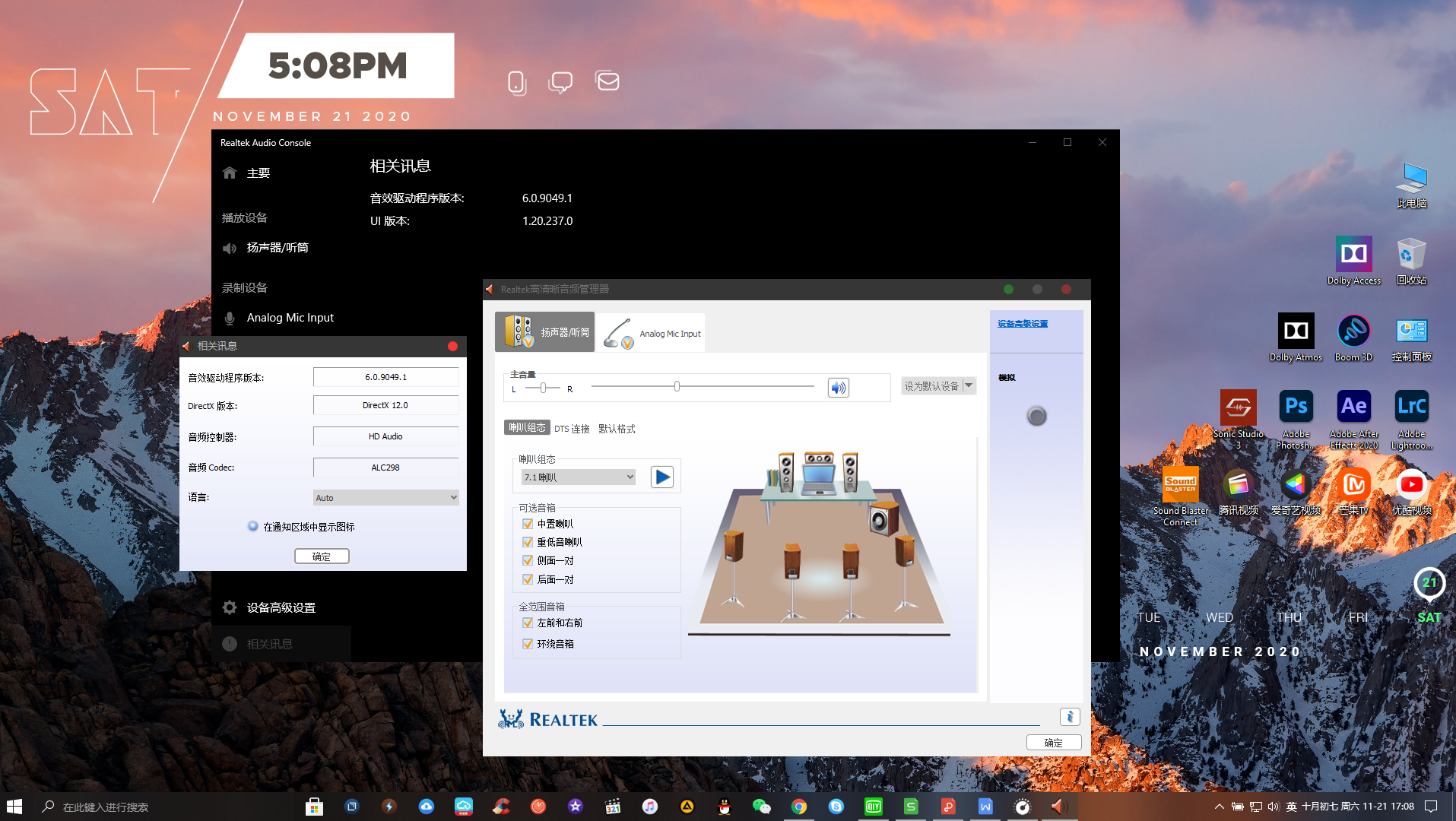Click the phone widget icon on desktop
This screenshot has height=821, width=1456.
[x=517, y=82]
